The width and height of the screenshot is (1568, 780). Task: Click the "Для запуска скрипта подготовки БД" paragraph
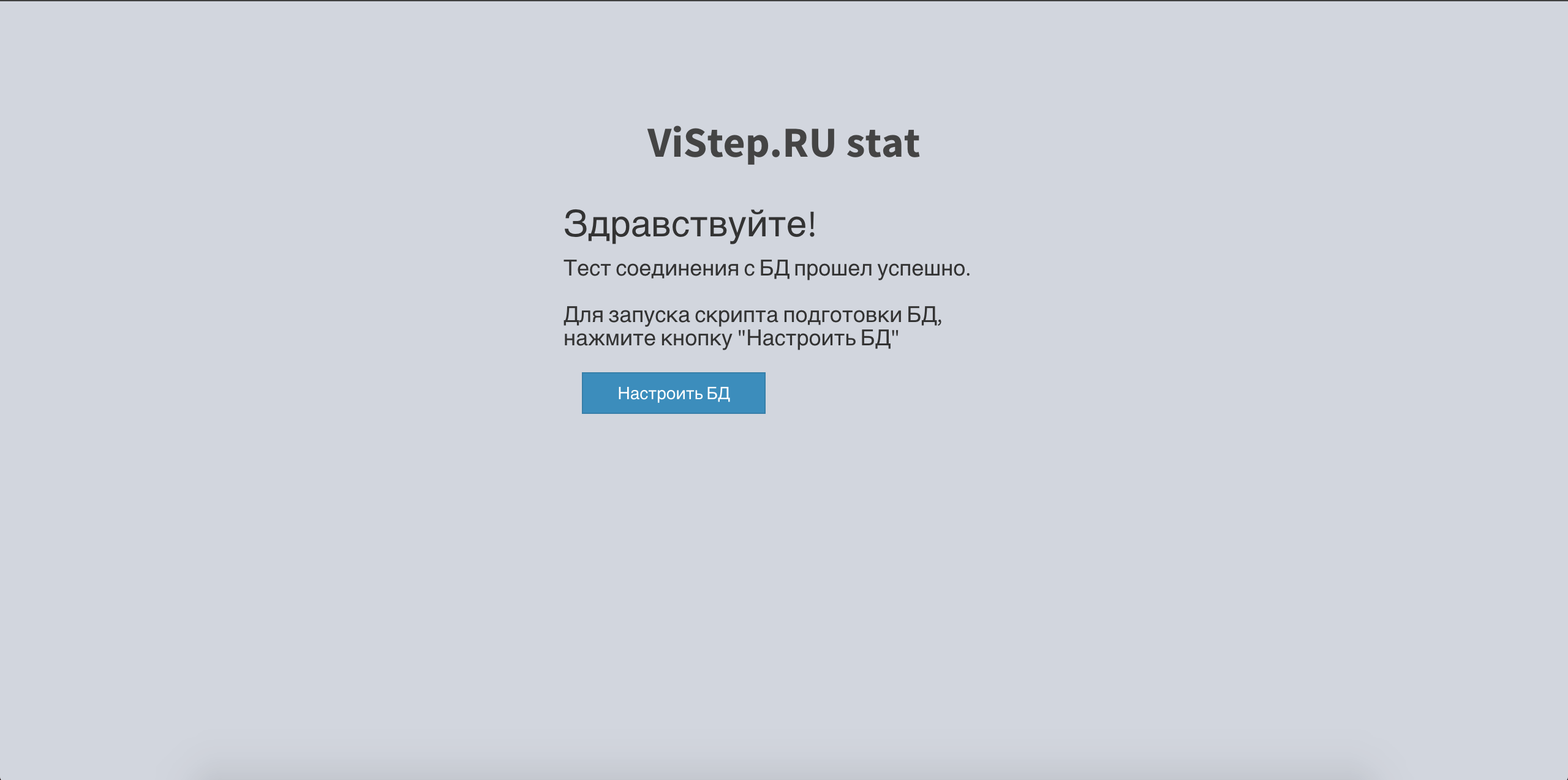(x=753, y=326)
